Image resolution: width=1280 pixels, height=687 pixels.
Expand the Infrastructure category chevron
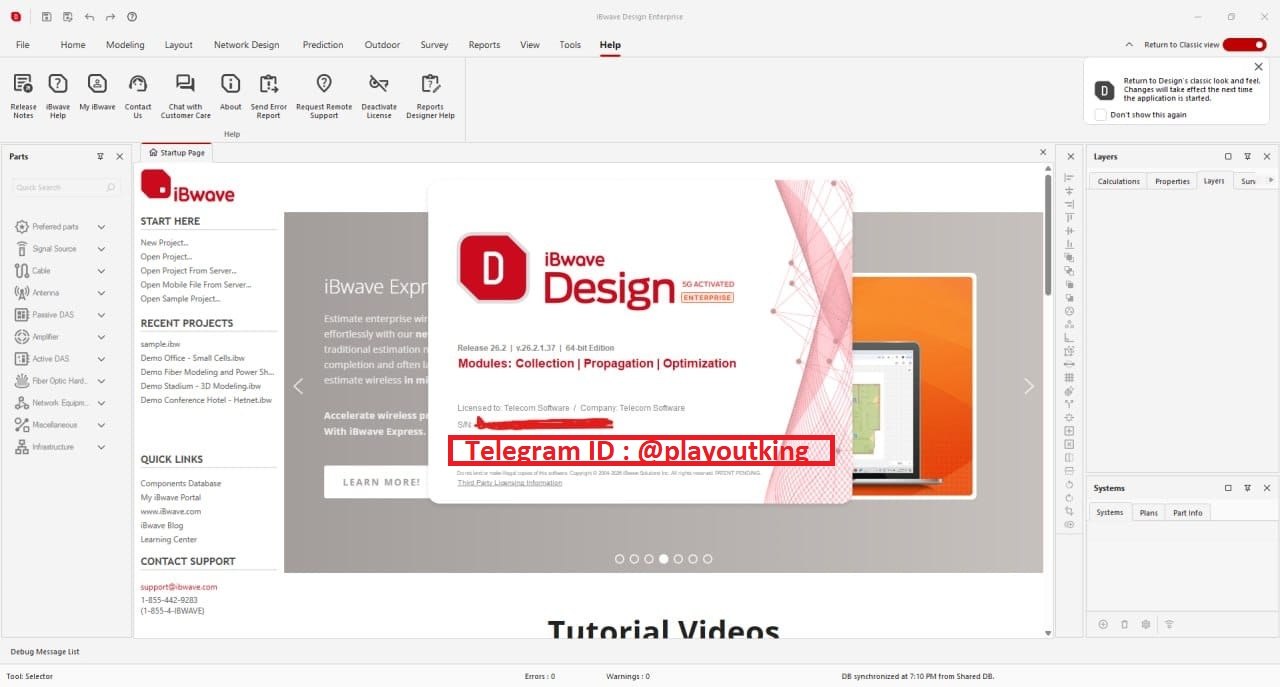click(101, 447)
